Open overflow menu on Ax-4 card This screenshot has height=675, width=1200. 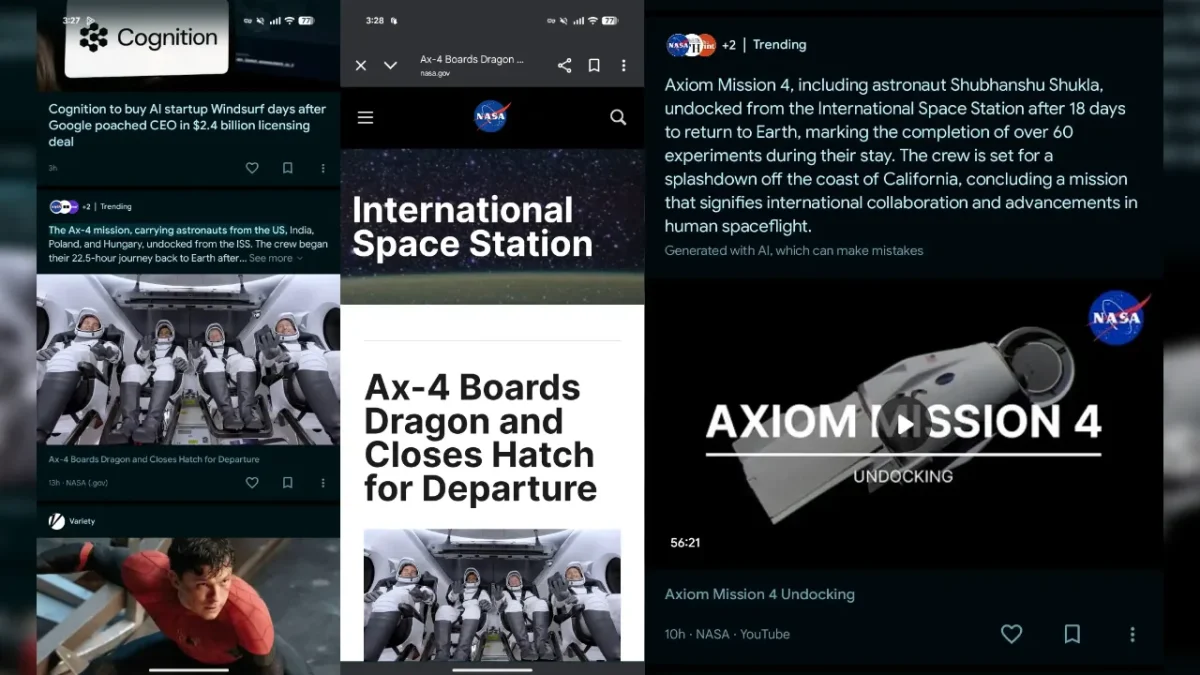point(323,482)
